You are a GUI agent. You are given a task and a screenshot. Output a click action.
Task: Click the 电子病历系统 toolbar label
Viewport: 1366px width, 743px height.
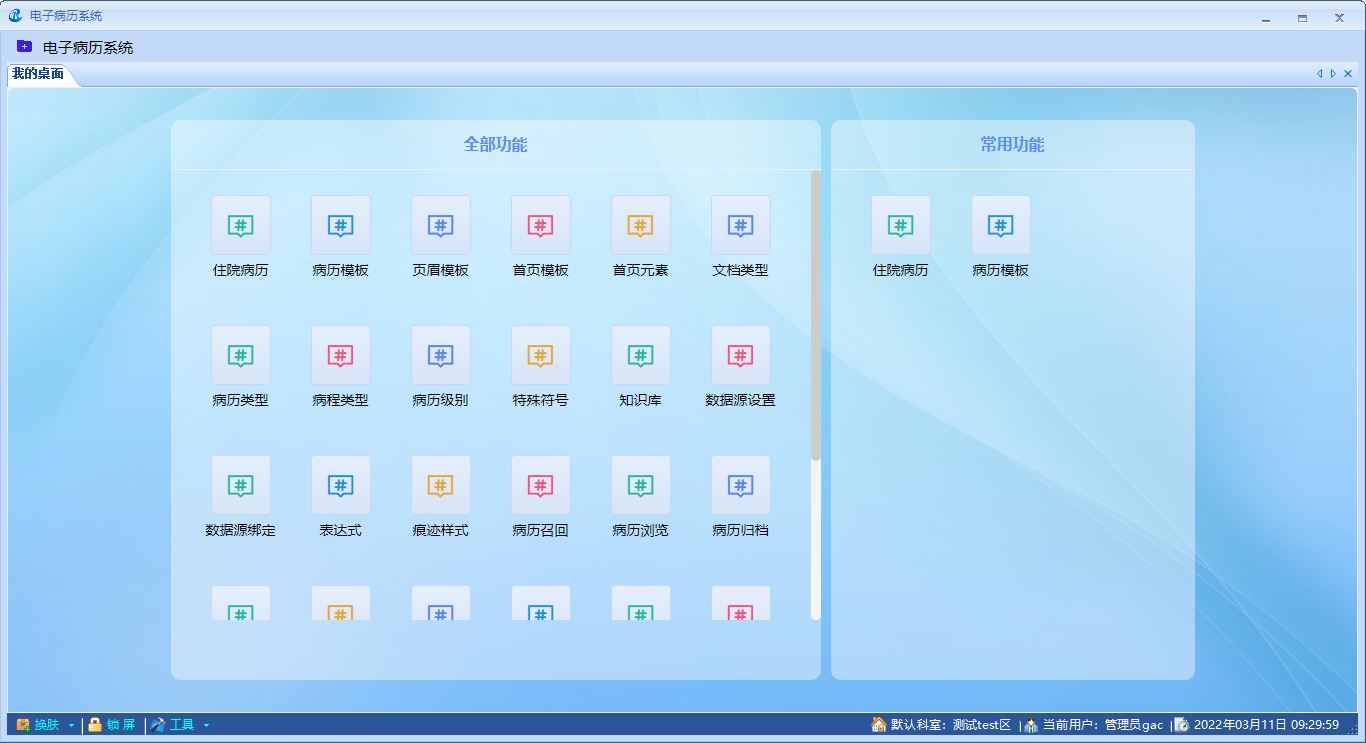tap(88, 47)
